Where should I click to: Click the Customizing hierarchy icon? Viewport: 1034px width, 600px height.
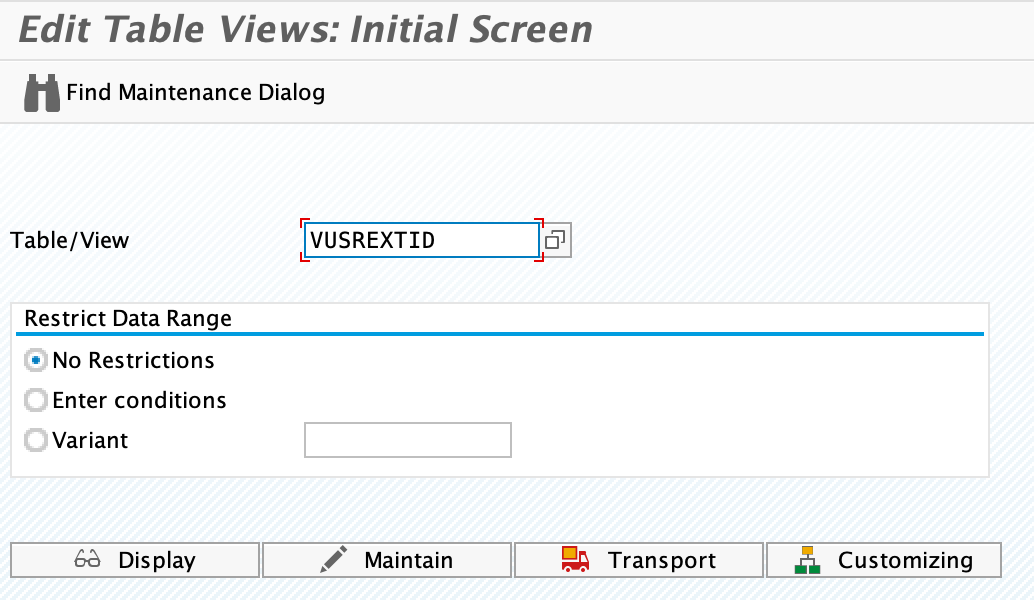coord(807,560)
